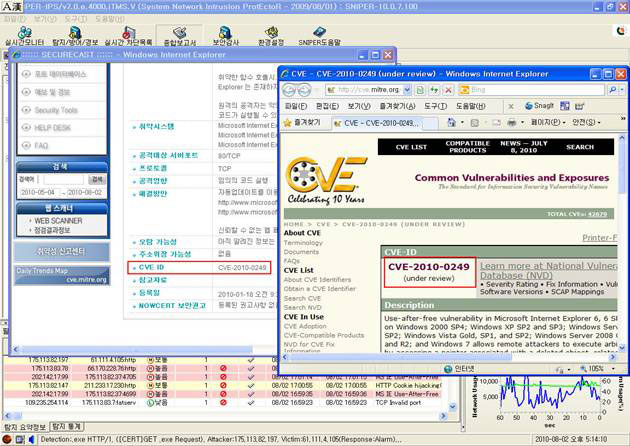The width and height of the screenshot is (630, 446).
Task: Open the Home button dropdown arrow
Action: coord(462,122)
